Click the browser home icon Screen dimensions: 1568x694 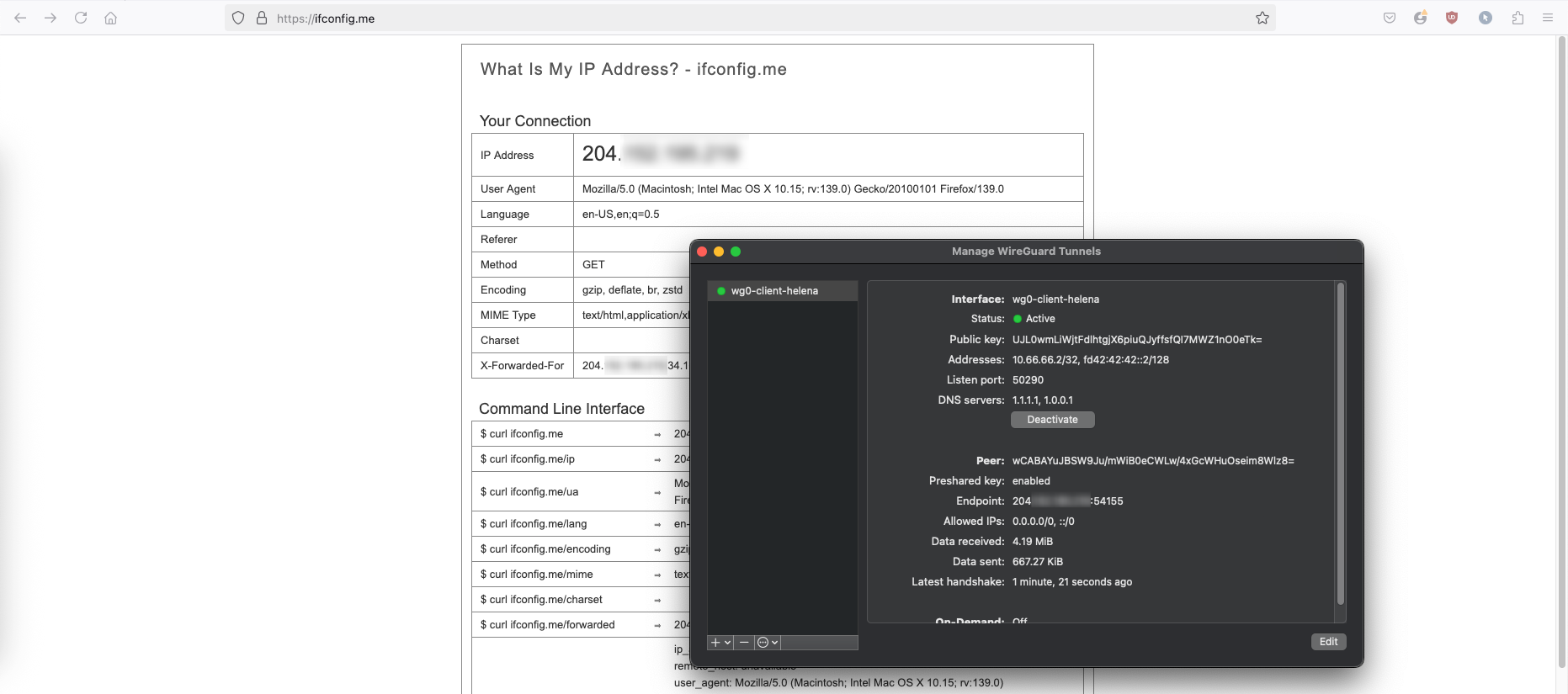[110, 18]
